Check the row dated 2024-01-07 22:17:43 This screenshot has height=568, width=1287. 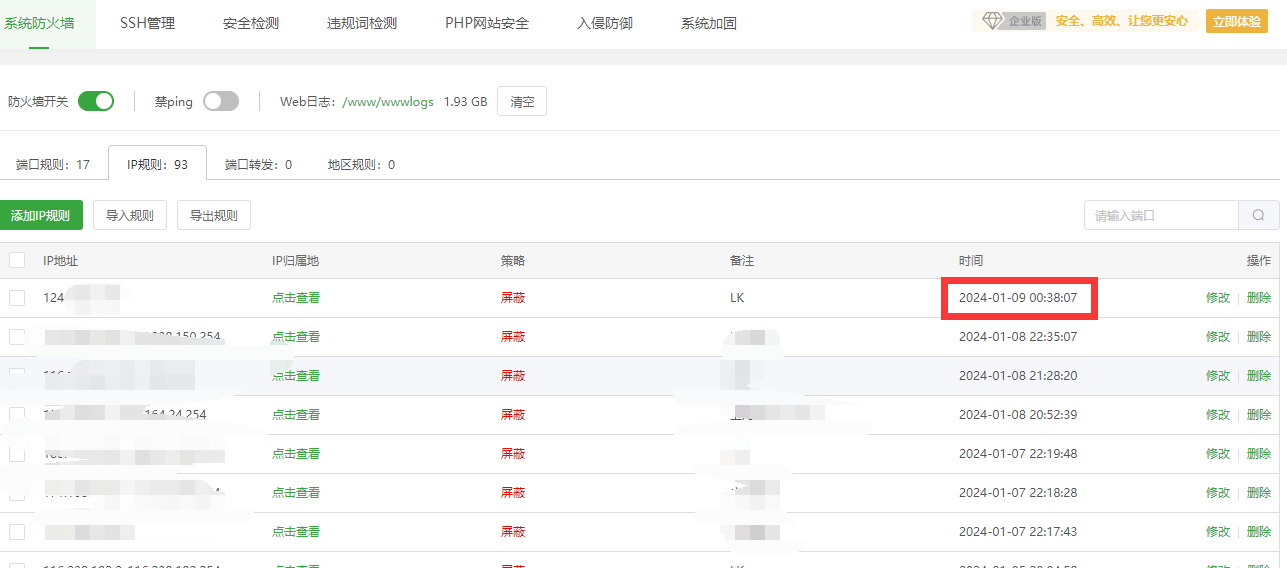click(17, 531)
